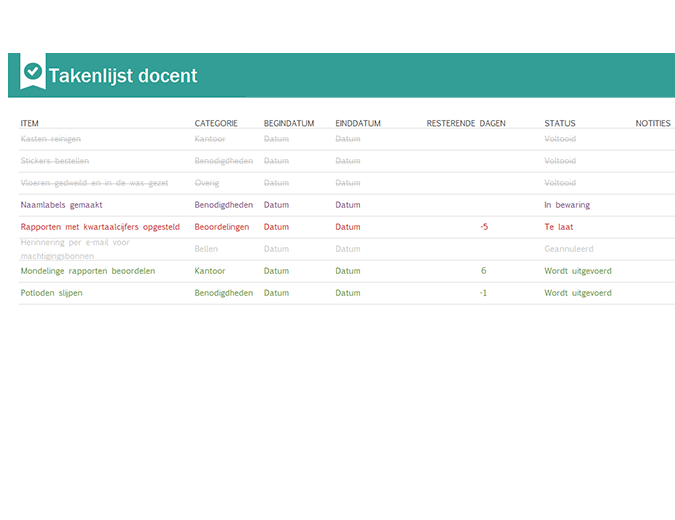Select the 'Naamlabels gemaakt' item cell

tap(61, 205)
